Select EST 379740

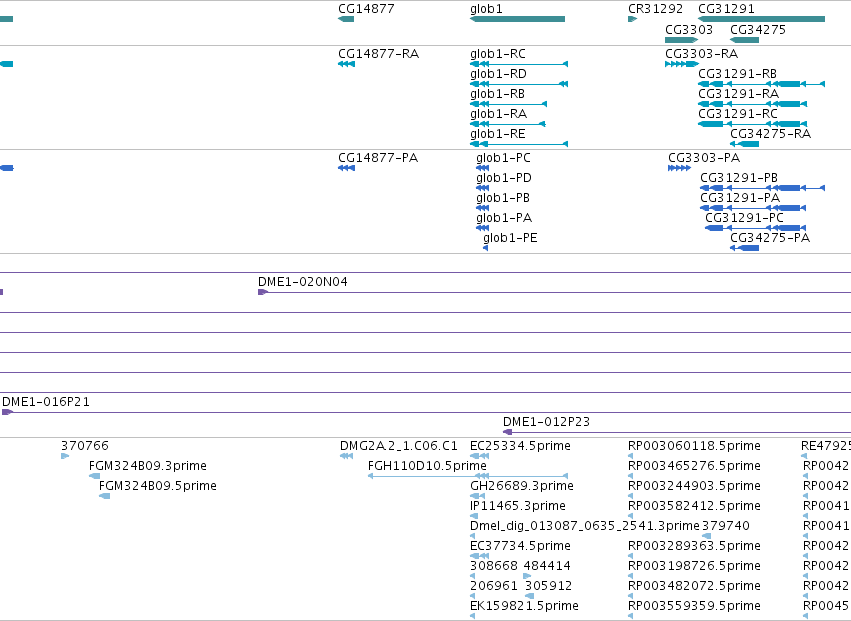[726, 527]
